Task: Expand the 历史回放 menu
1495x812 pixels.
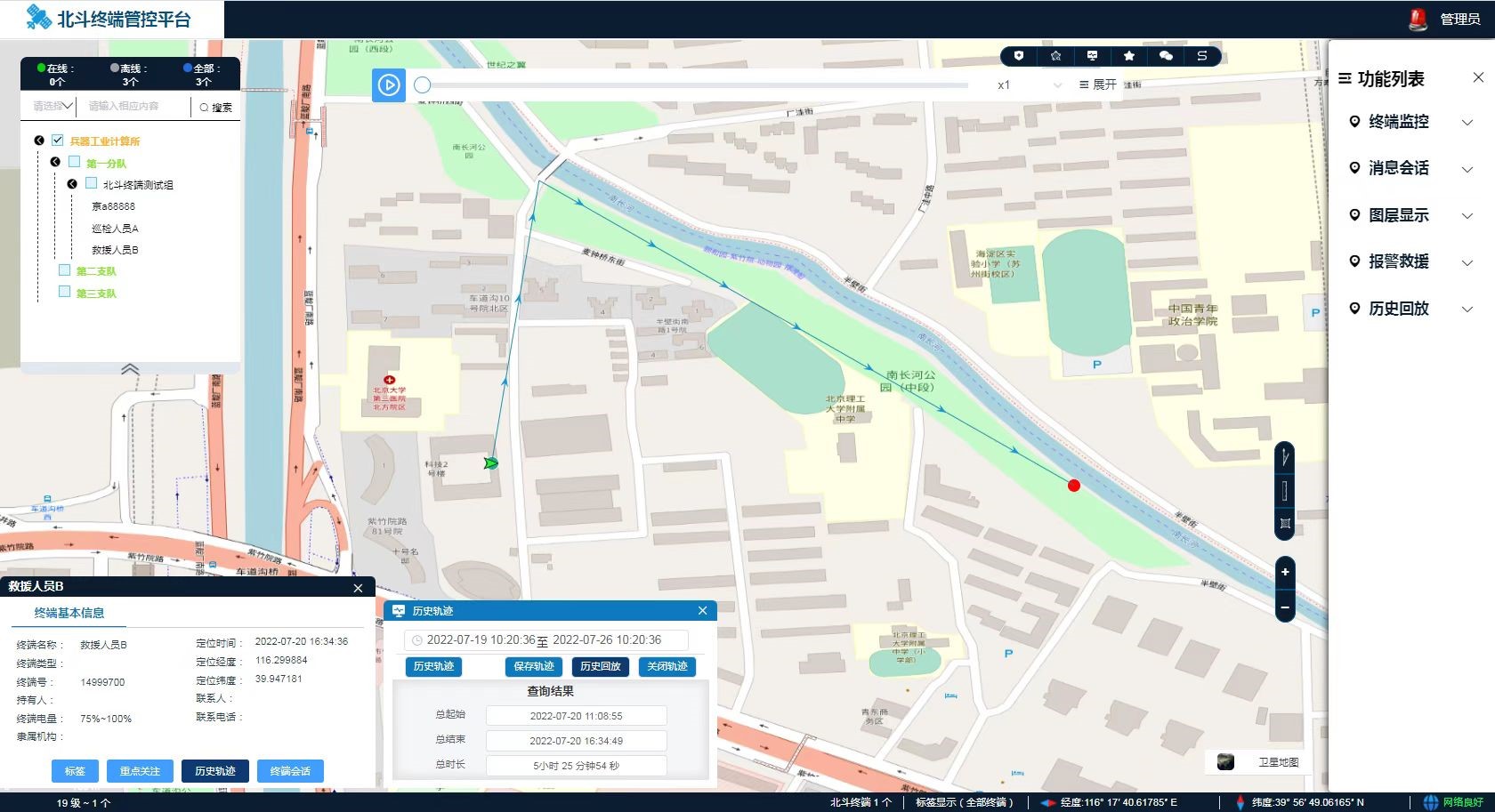Action: (1412, 309)
